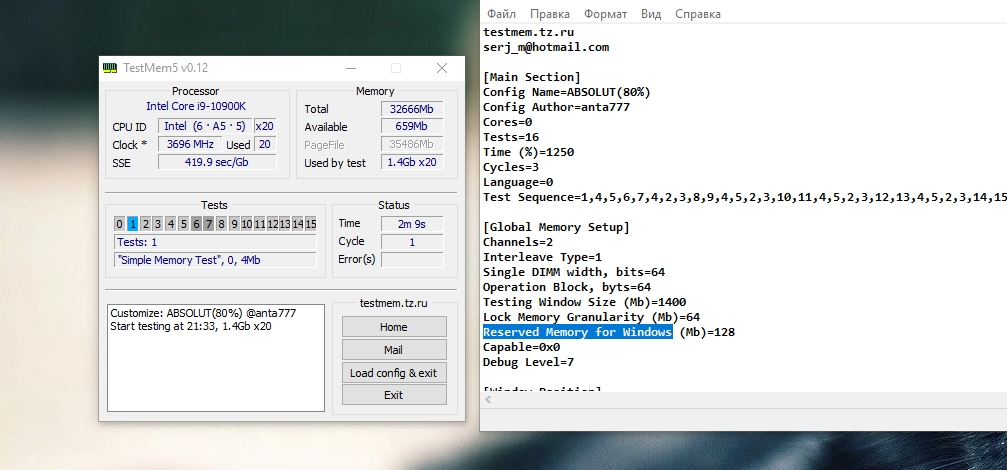The image size is (1007, 470).
Task: Click the TestMem5 memory chip title icon
Action: coord(110,68)
